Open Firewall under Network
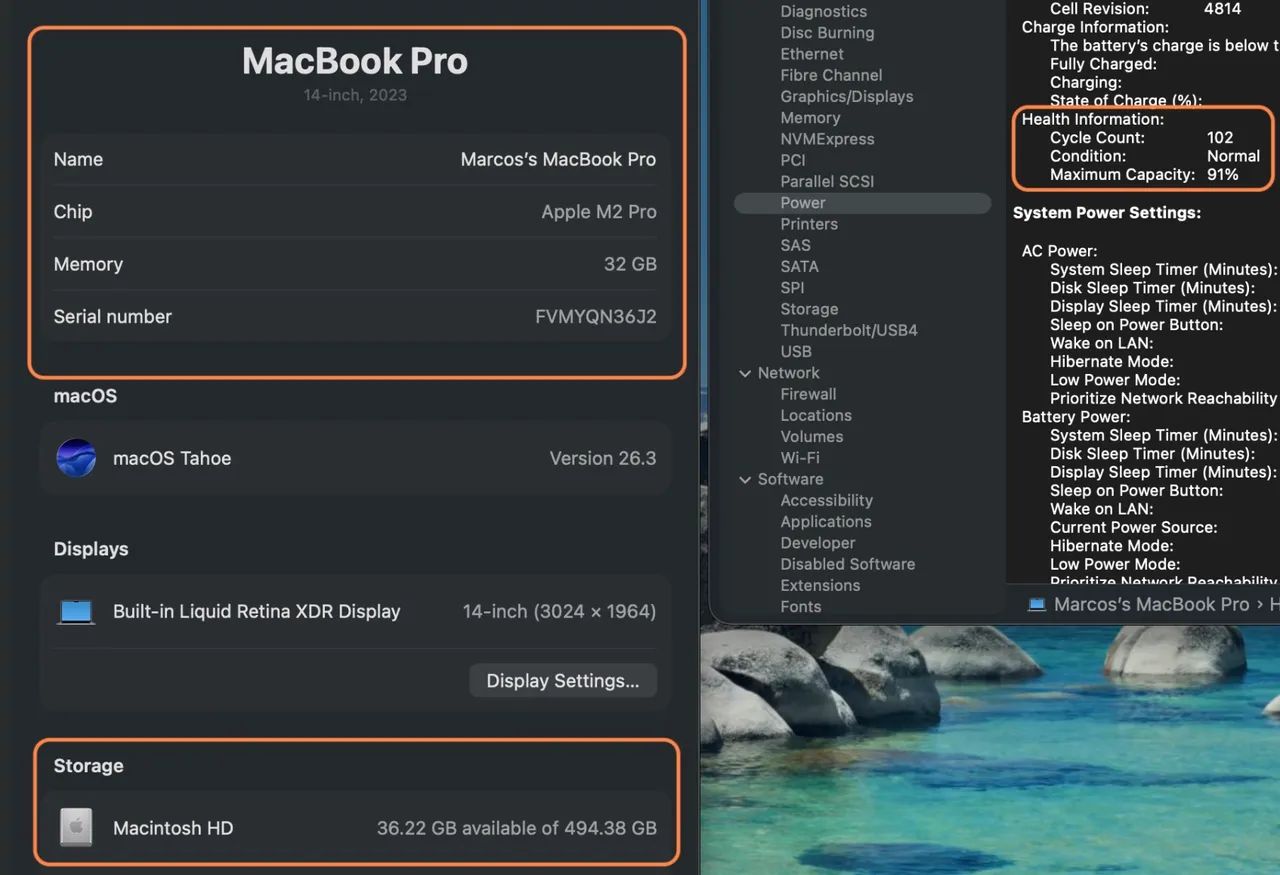This screenshot has width=1280, height=875. [808, 394]
